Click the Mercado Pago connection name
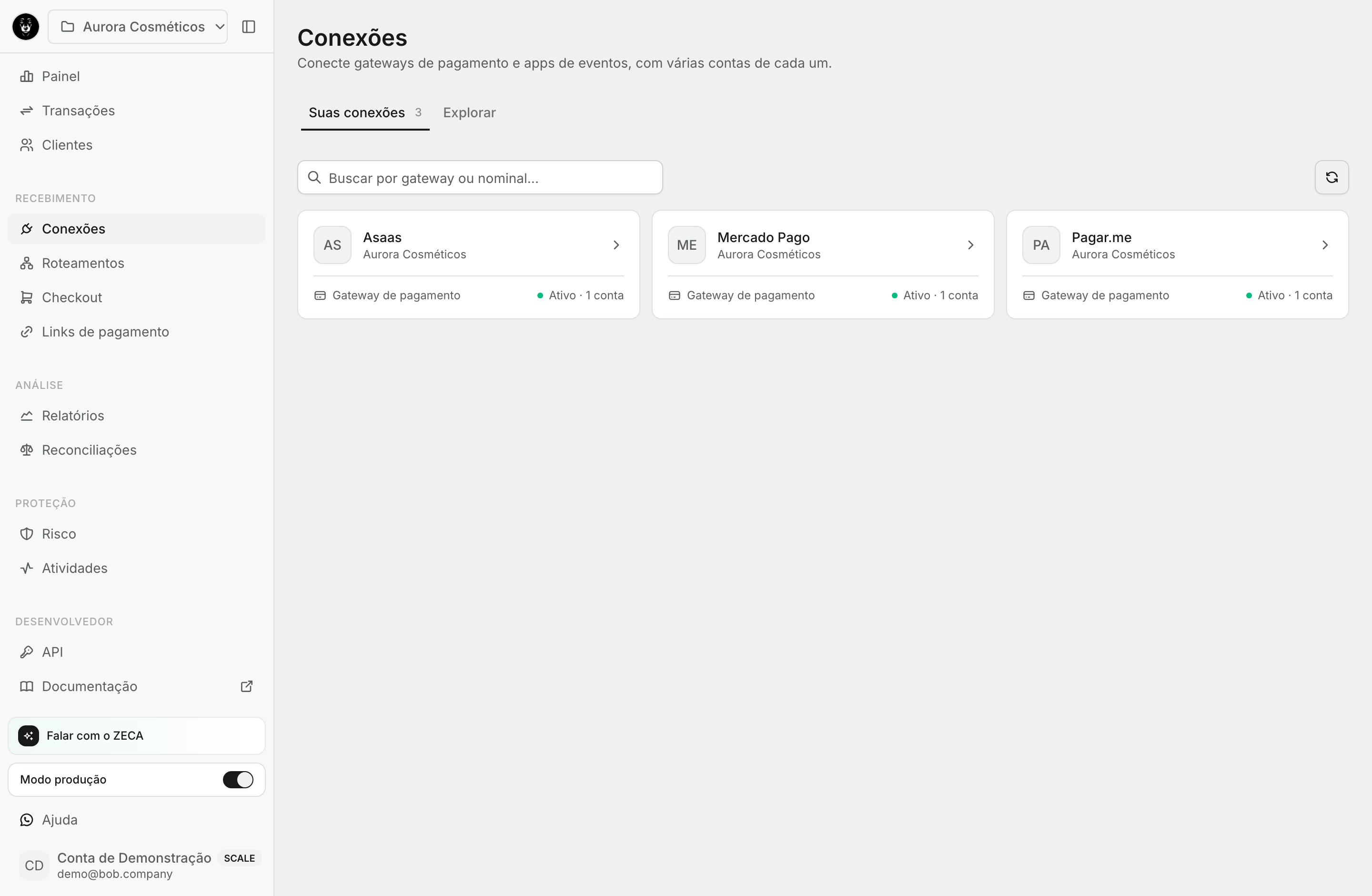1372x896 pixels. [x=763, y=237]
